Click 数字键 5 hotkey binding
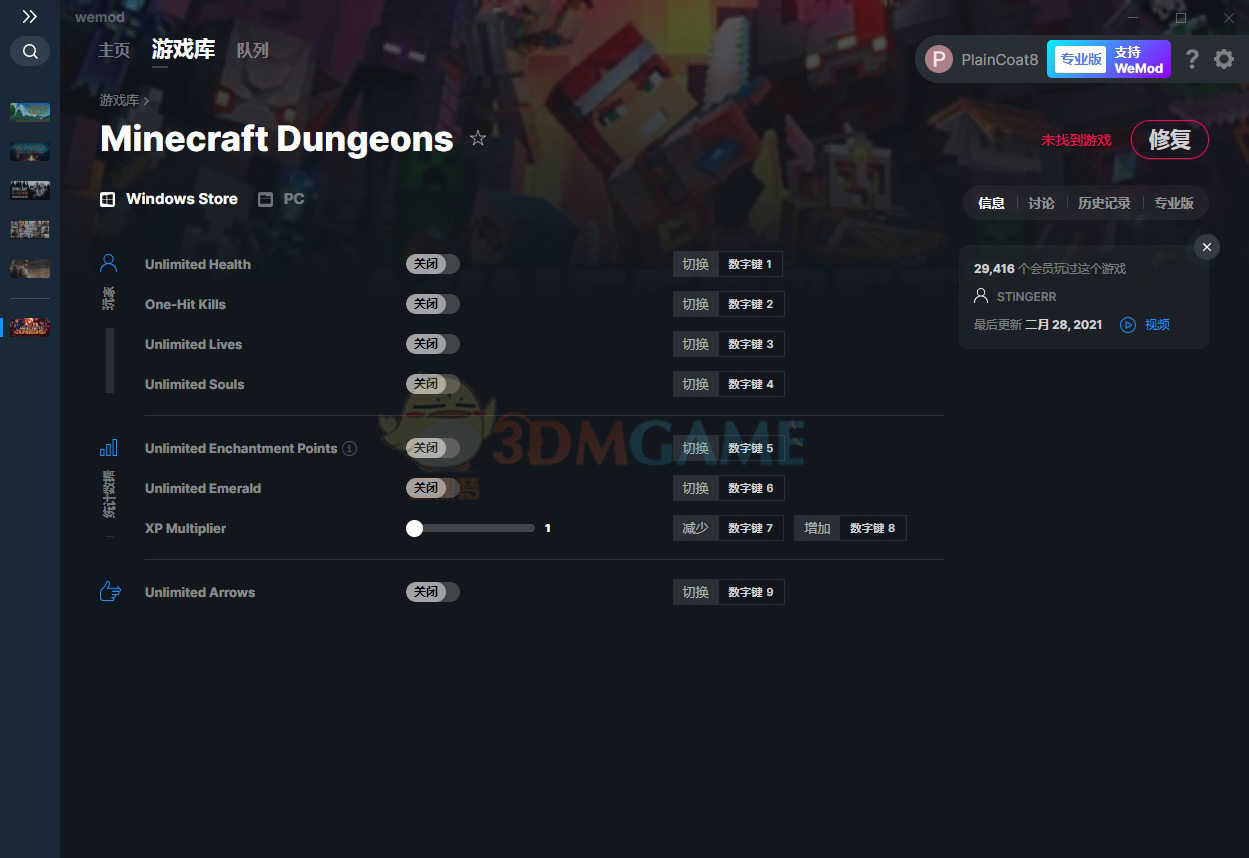The height and width of the screenshot is (858, 1249). pyautogui.click(x=750, y=448)
